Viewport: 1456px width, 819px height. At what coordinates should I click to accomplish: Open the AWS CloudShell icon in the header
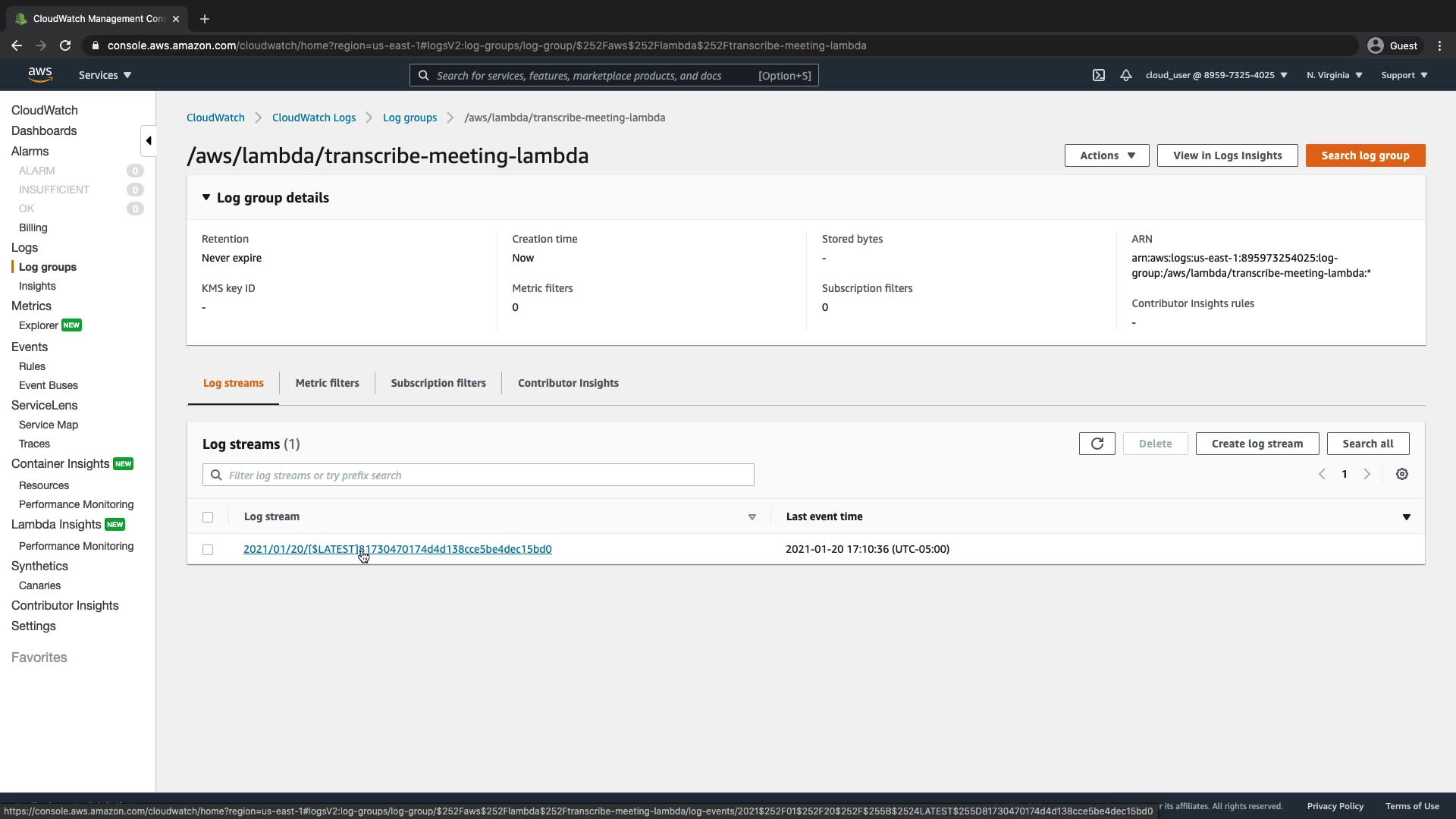tap(1098, 75)
